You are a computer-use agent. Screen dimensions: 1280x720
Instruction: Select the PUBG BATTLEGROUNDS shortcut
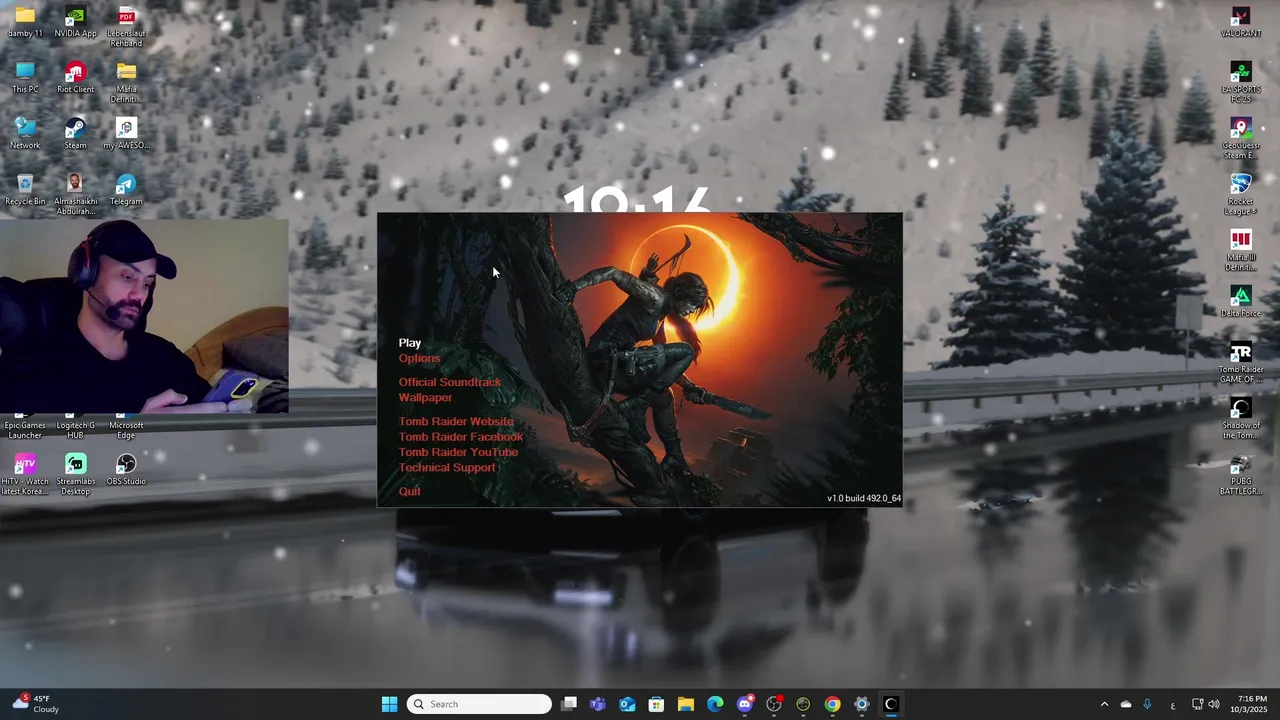[x=1241, y=475]
